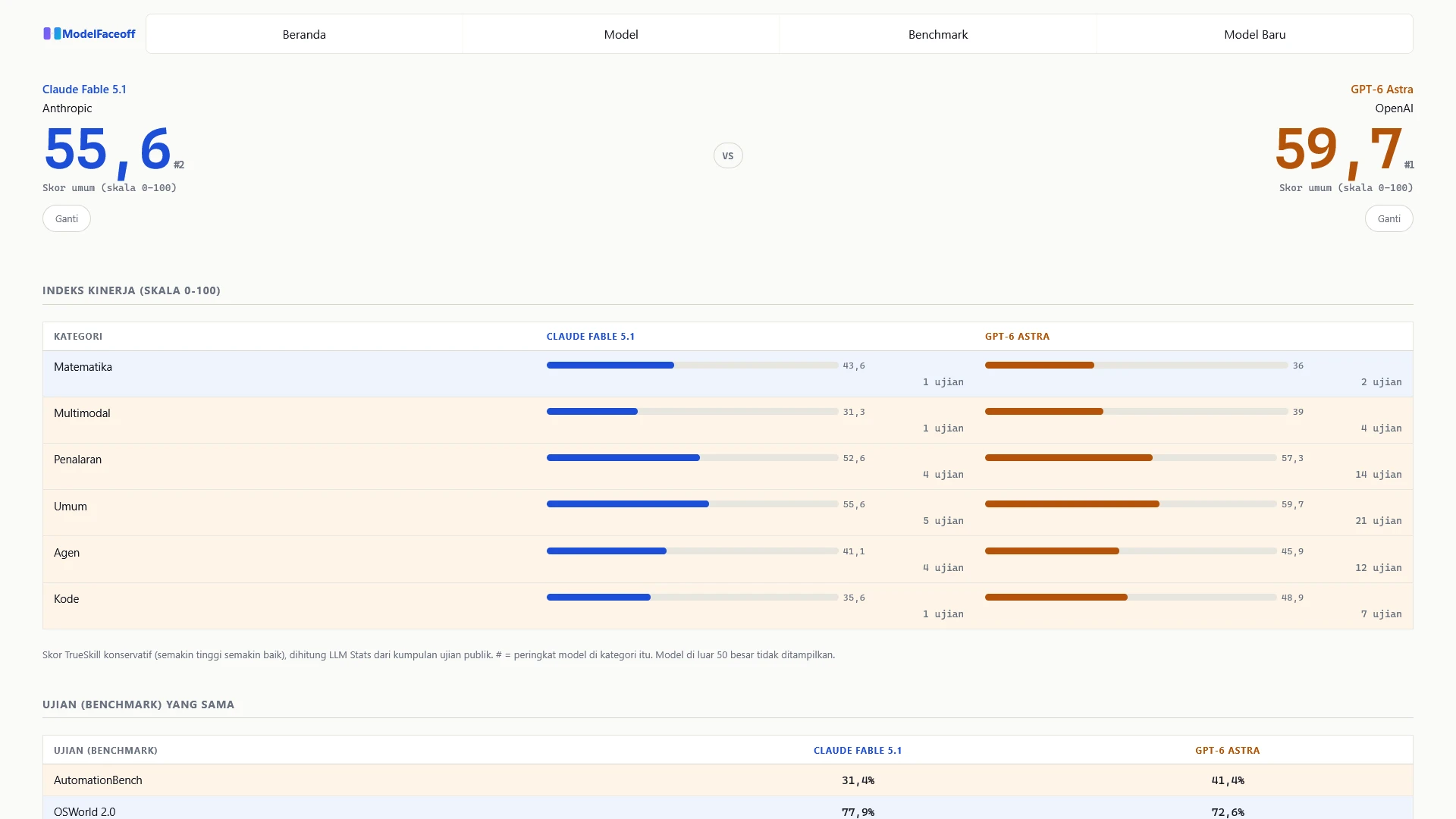Screen dimensions: 1456x819
Task: Click the 48,9 Kode score value
Action: (1293, 598)
